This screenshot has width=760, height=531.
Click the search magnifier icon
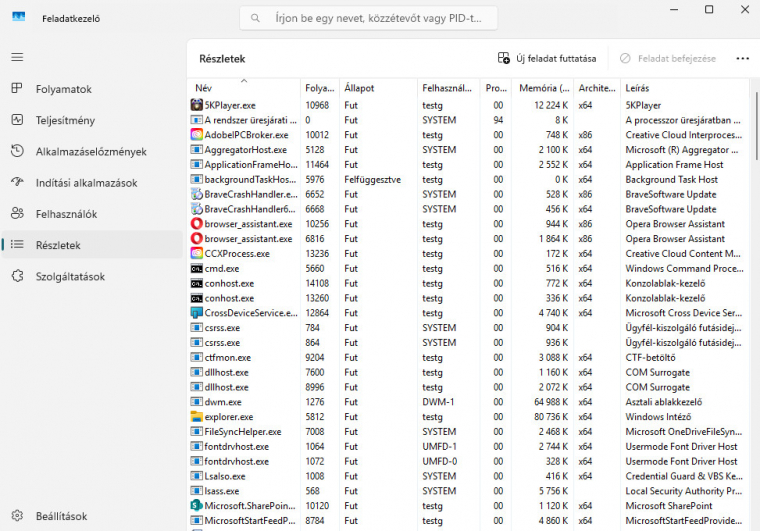pyautogui.click(x=255, y=18)
